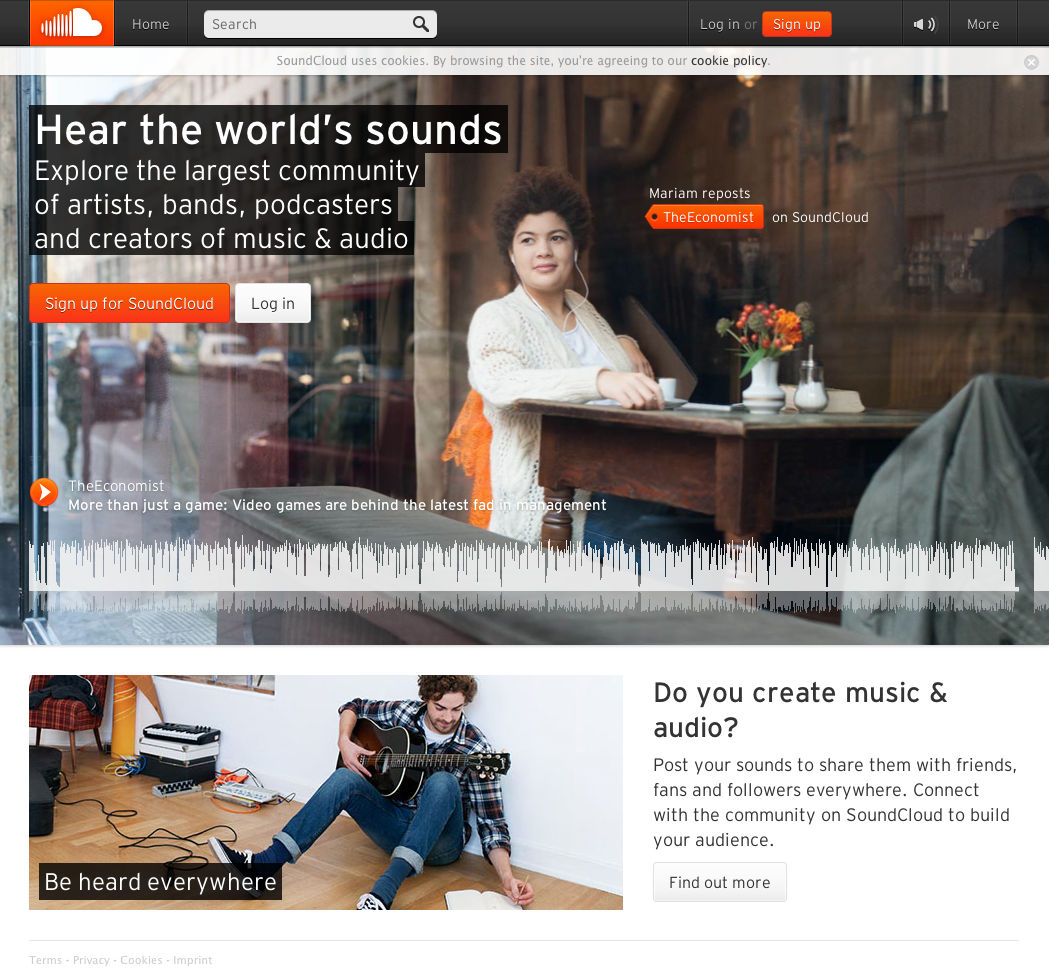This screenshot has height=979, width=1049.
Task: Click the search magnifier icon
Action: 421,24
